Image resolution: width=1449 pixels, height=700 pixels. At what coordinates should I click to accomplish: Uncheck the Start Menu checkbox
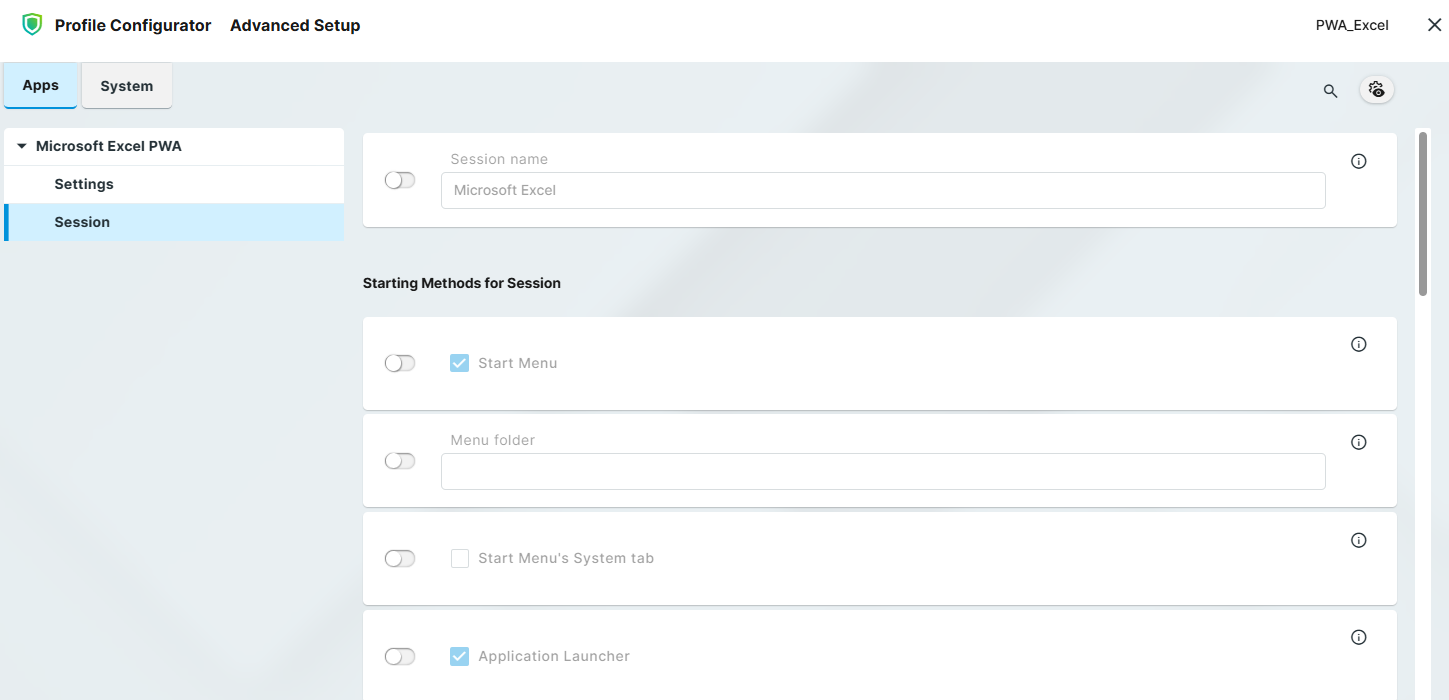tap(460, 363)
